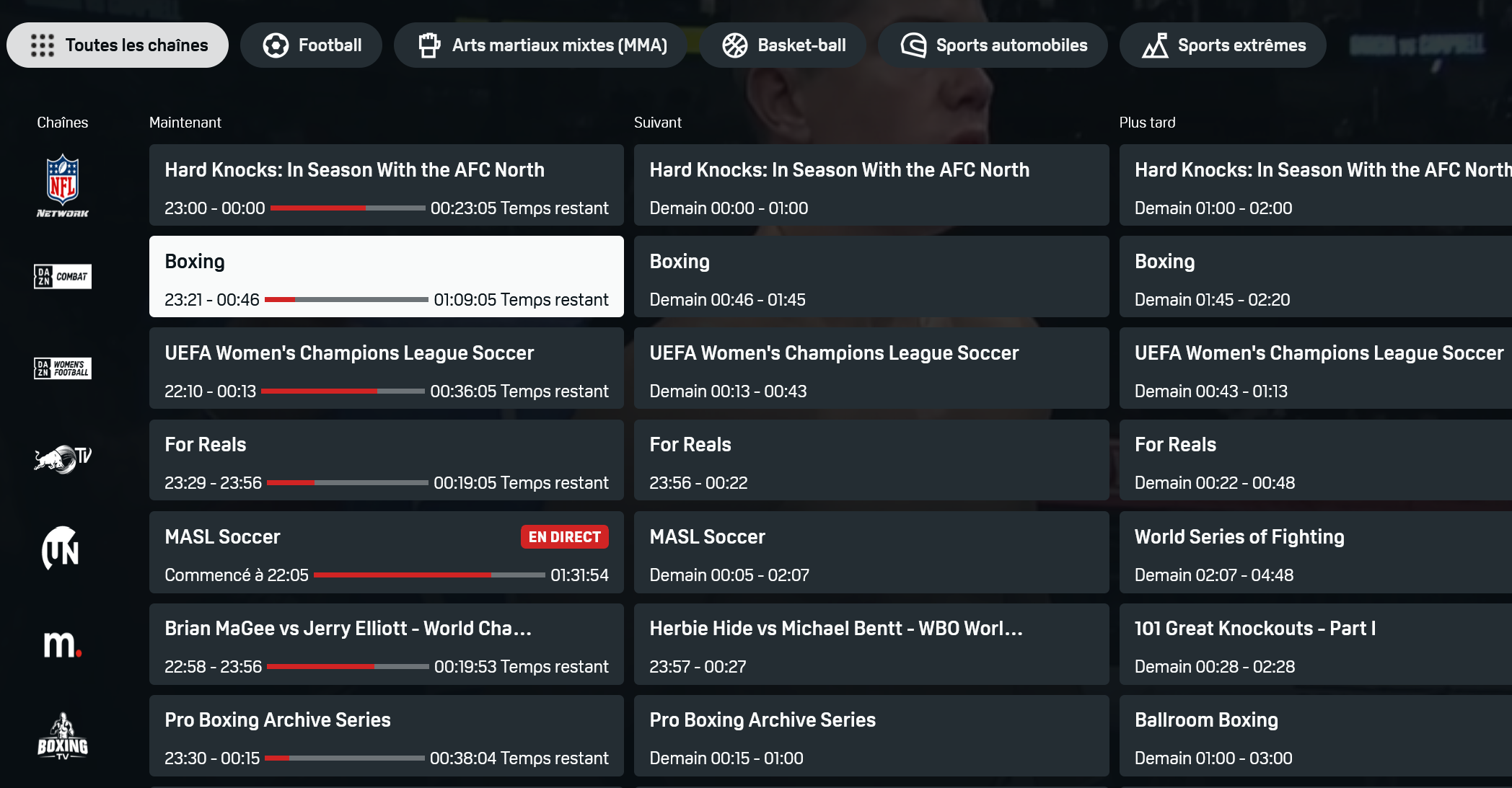Open live MASL Soccer with EN DIRECT badge
The height and width of the screenshot is (788, 1512).
[x=387, y=552]
